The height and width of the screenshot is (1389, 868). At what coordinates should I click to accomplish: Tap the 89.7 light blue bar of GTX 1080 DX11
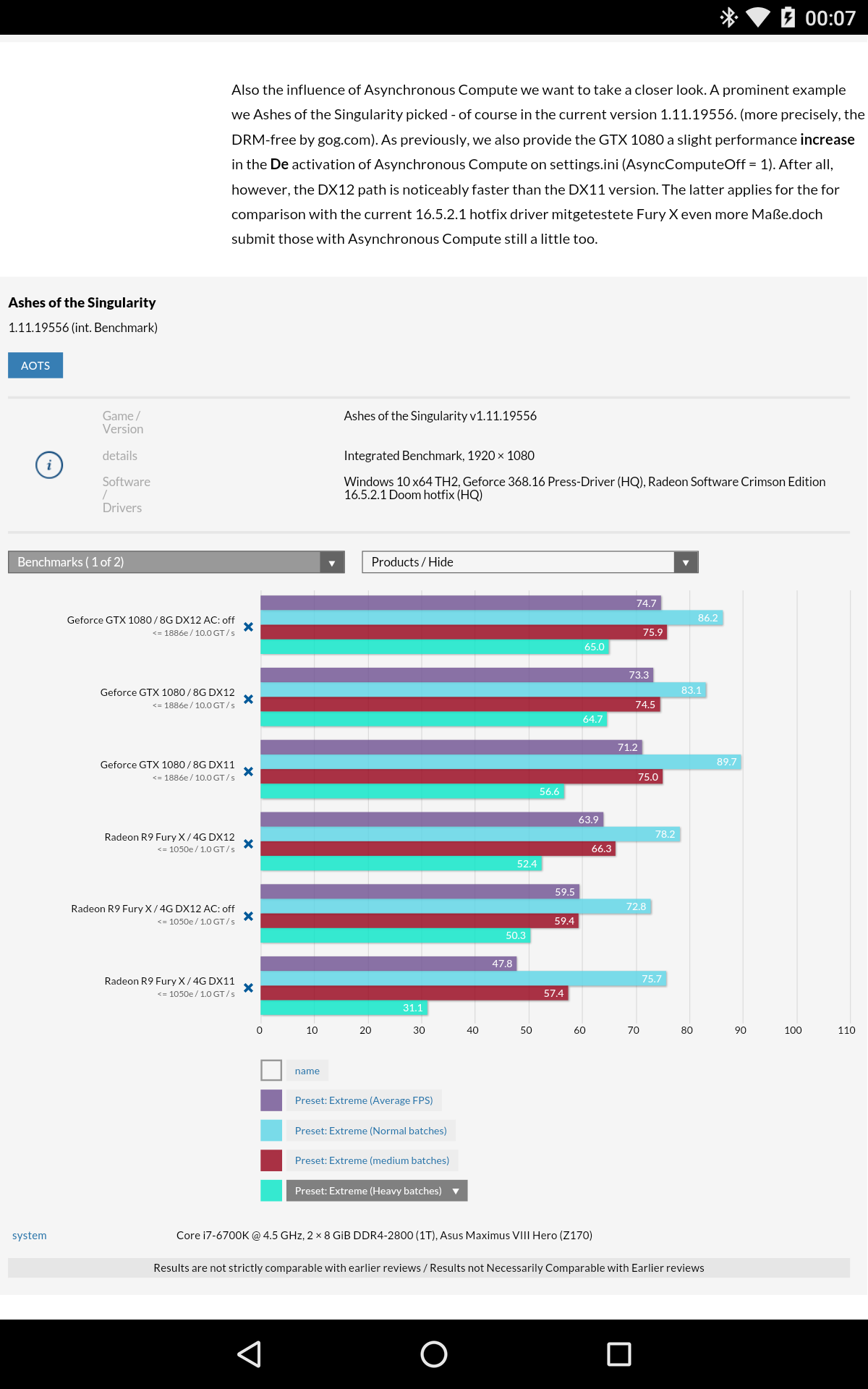click(501, 762)
